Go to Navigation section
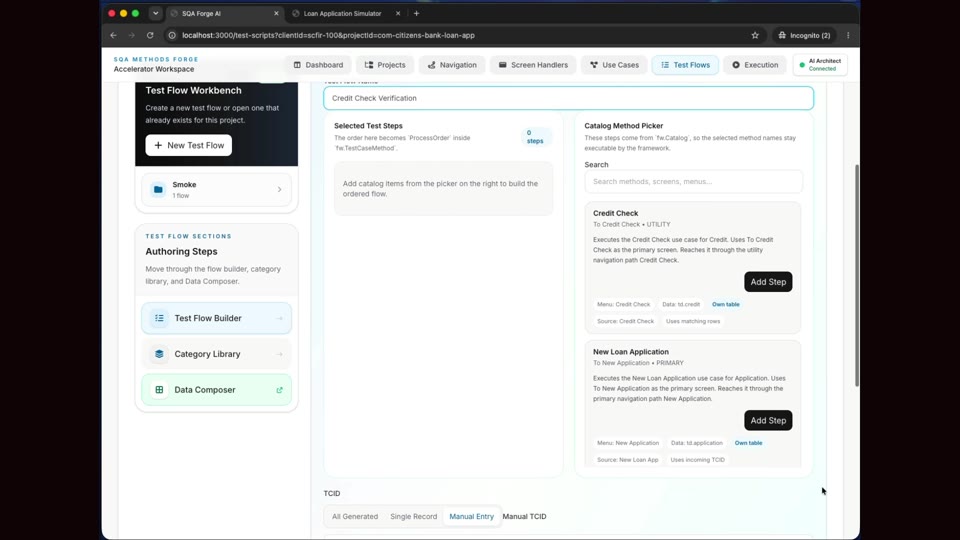 click(452, 65)
